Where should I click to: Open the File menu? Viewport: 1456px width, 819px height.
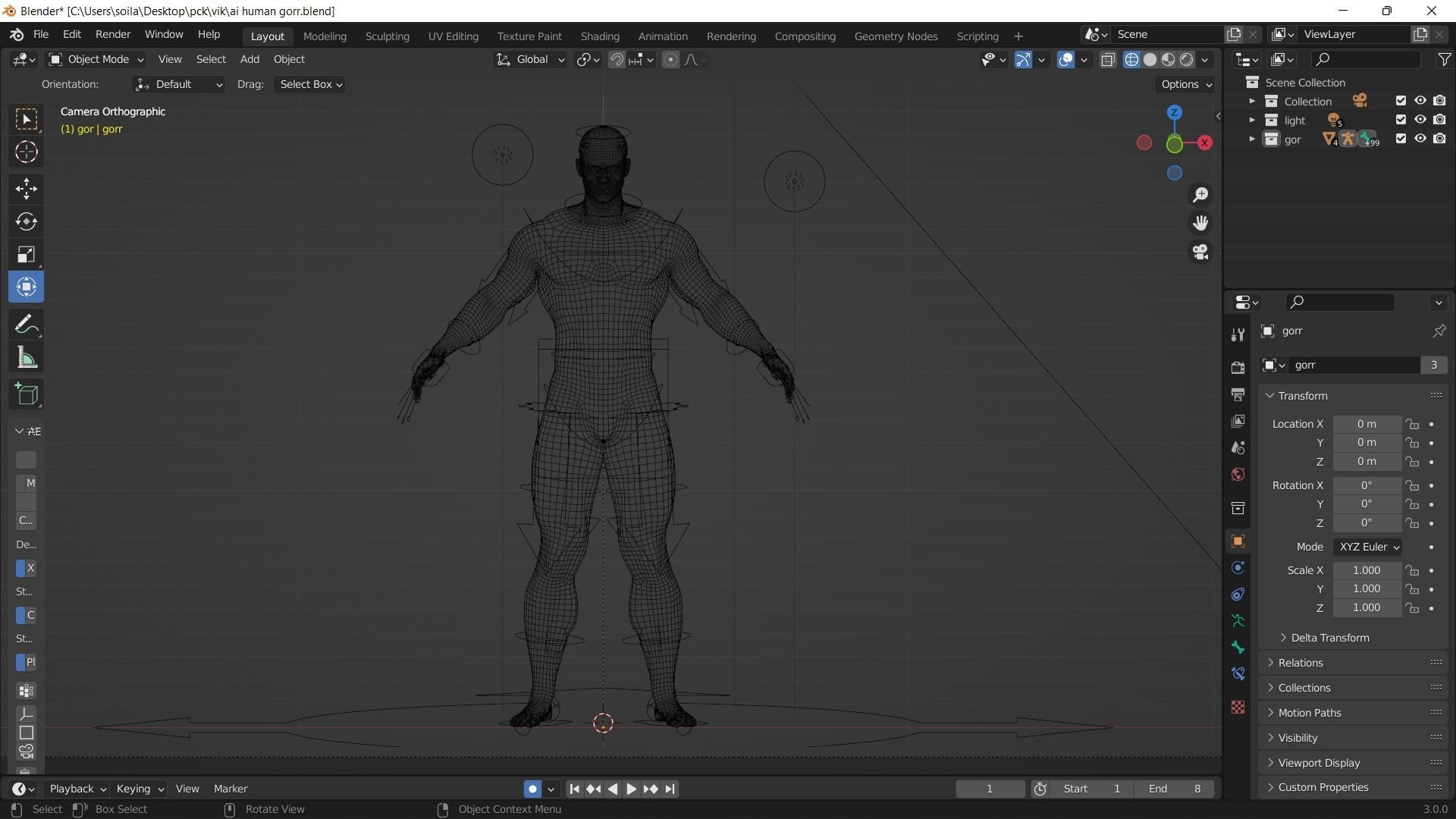click(x=41, y=34)
